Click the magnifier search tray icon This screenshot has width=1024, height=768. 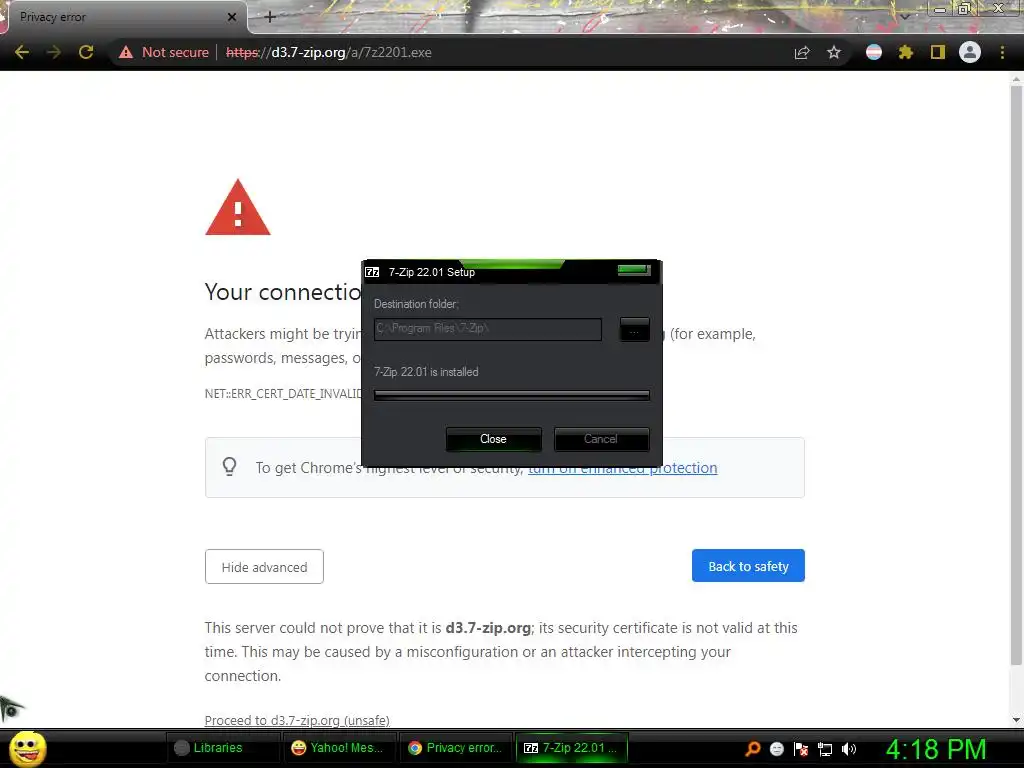pos(753,749)
